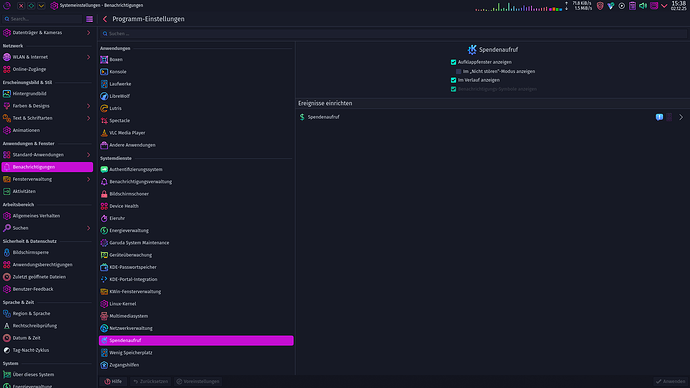
Task: Open Andere Anwendungen entry
Action: 196,145
